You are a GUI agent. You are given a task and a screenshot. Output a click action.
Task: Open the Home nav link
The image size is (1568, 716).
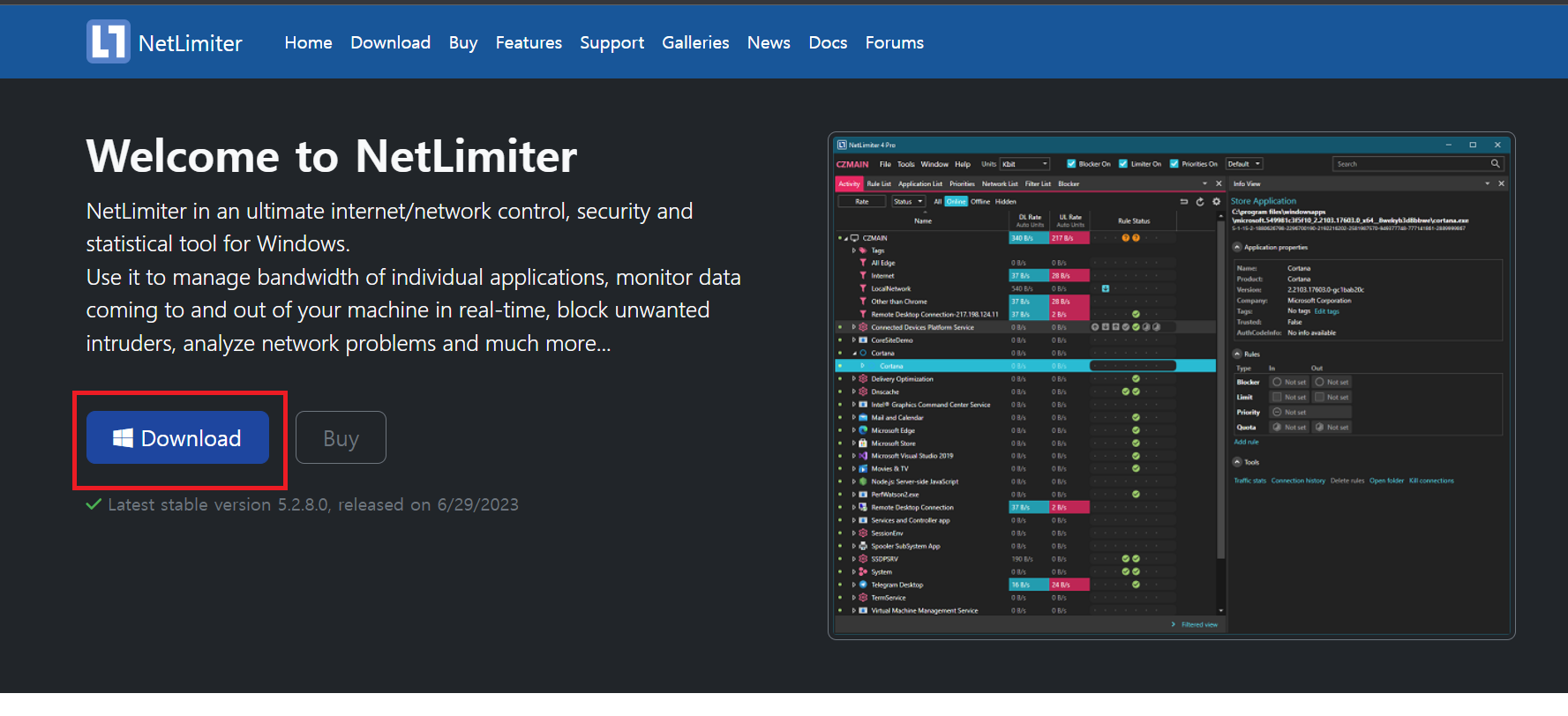308,42
